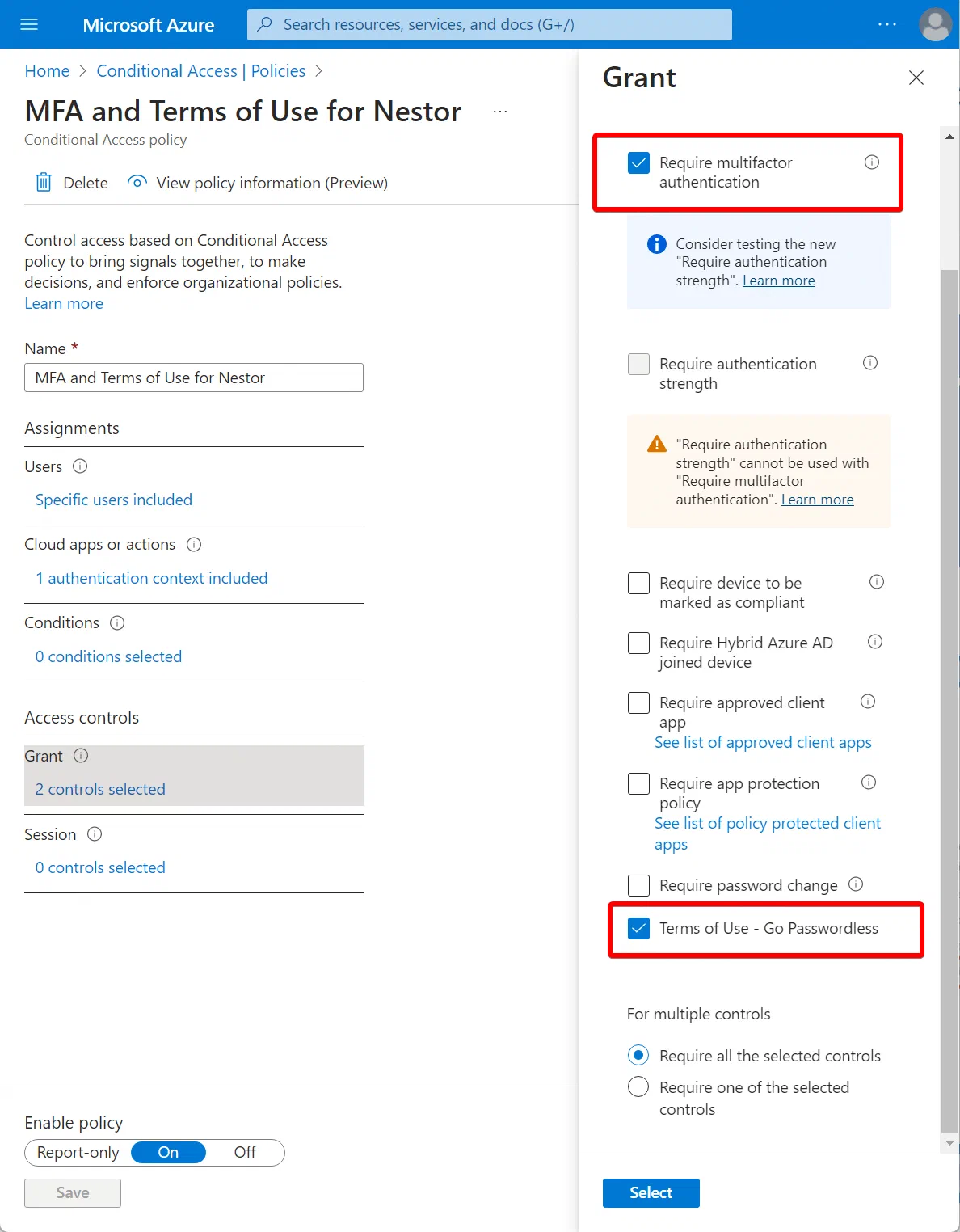
Task: Open 2 controls selected under Grant
Action: coord(100,789)
